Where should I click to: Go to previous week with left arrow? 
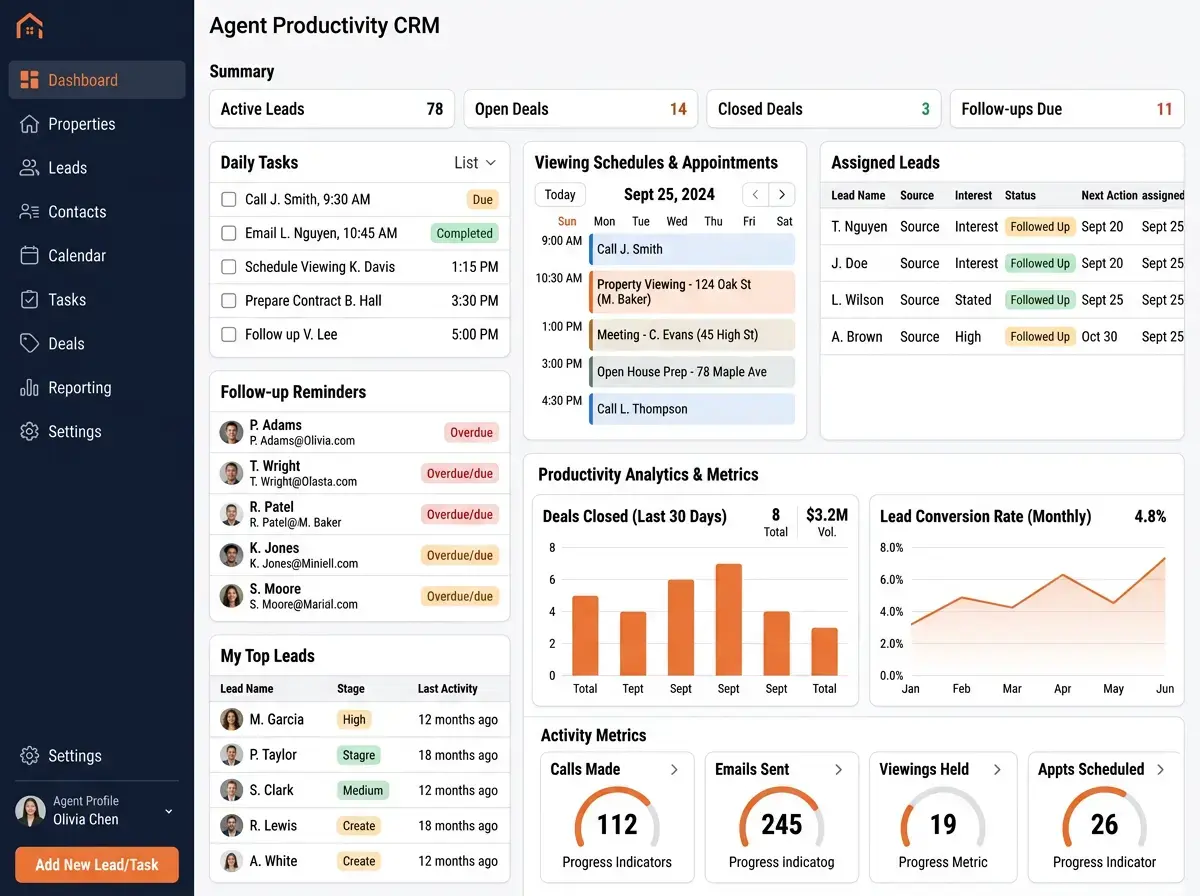[756, 195]
